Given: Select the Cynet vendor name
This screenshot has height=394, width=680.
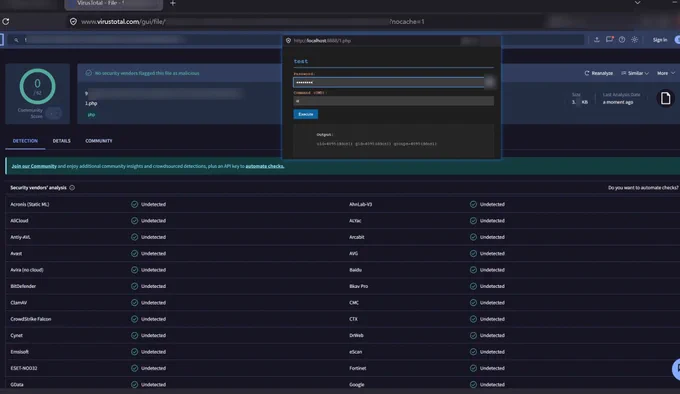Looking at the screenshot, I should point(16,335).
